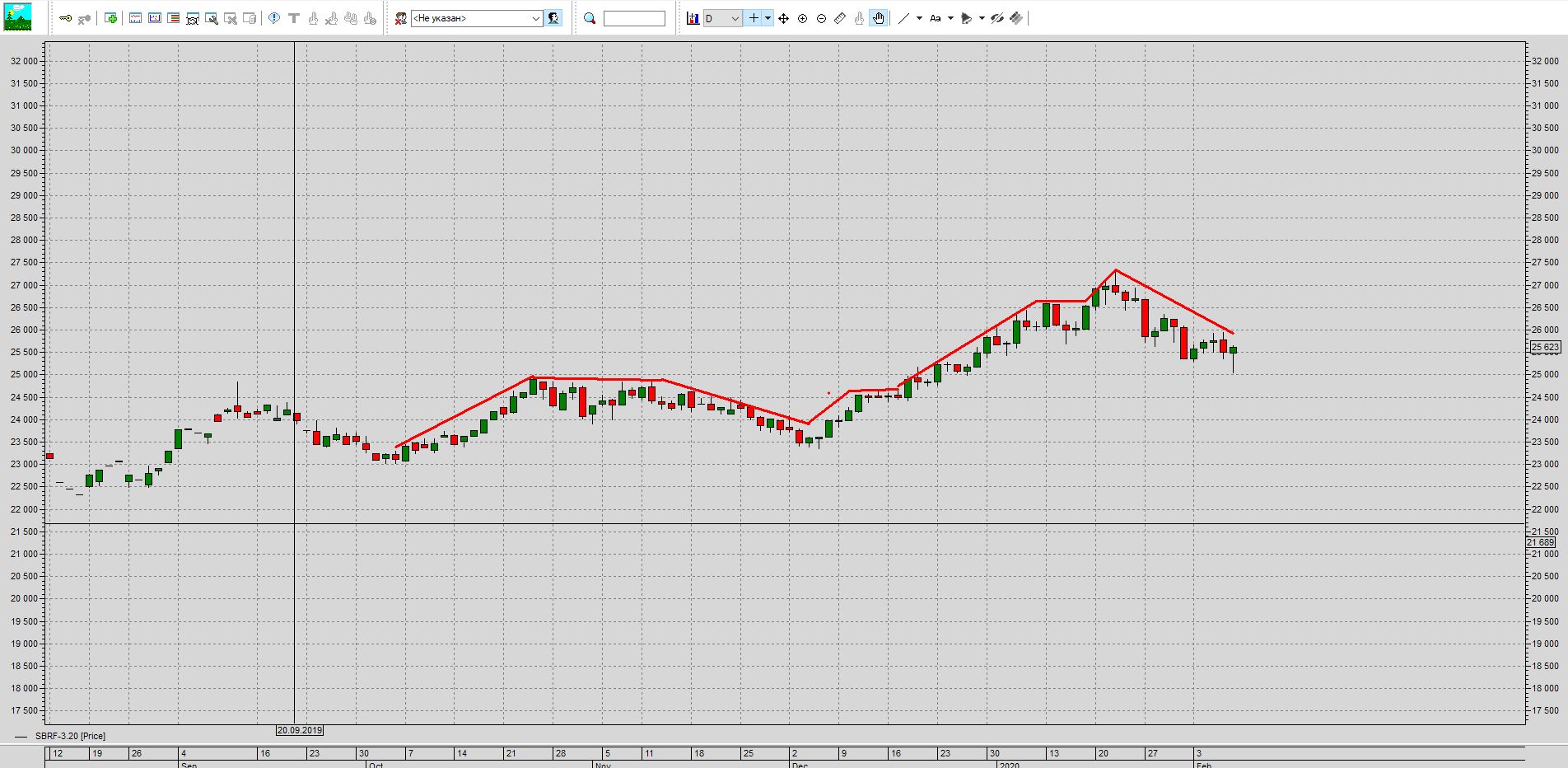This screenshot has height=768, width=1568.
Task: Open the timeframe dropdown set to D
Action: point(723,18)
